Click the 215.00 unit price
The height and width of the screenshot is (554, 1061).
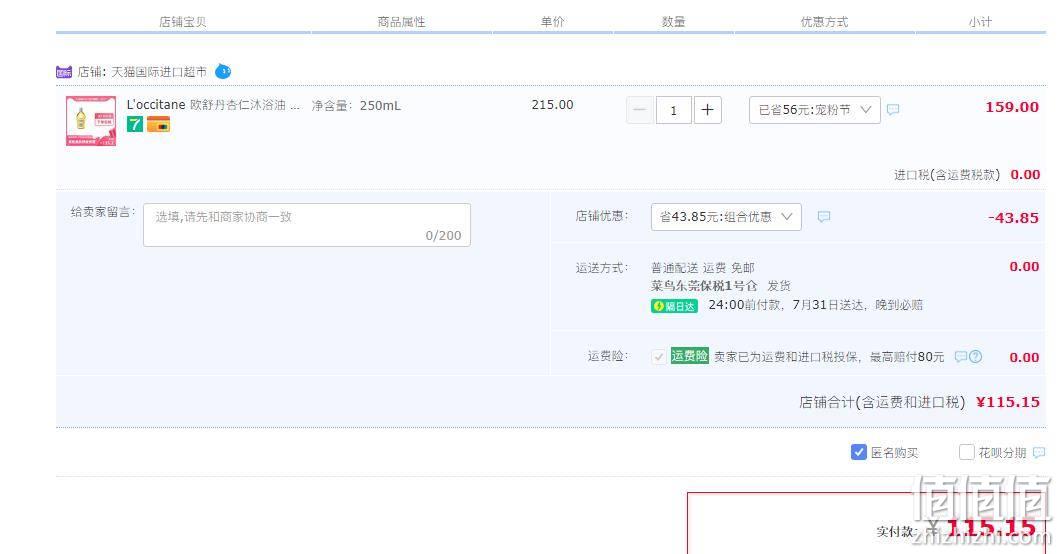(552, 105)
